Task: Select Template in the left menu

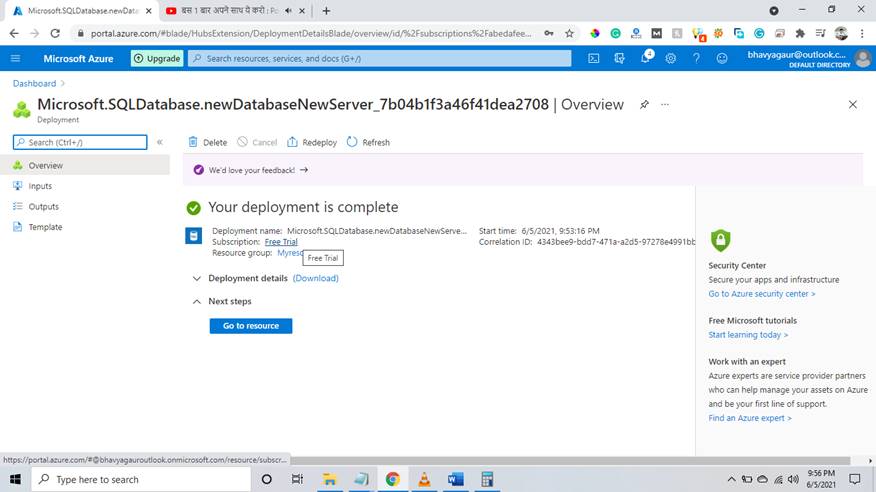Action: pyautogui.click(x=85, y=227)
